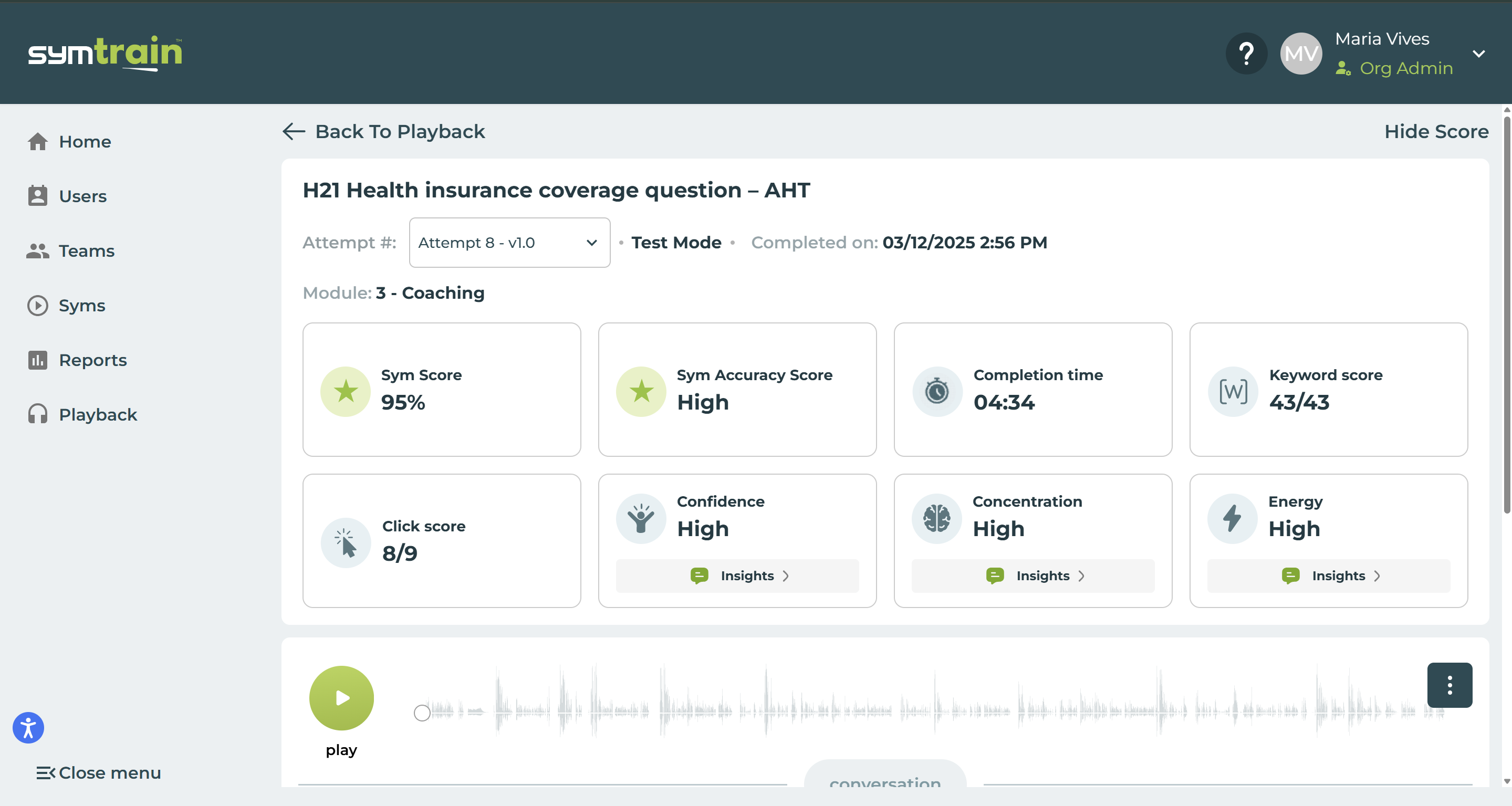Viewport: 1512px width, 806px height.
Task: Click the help question mark icon
Action: [1246, 54]
